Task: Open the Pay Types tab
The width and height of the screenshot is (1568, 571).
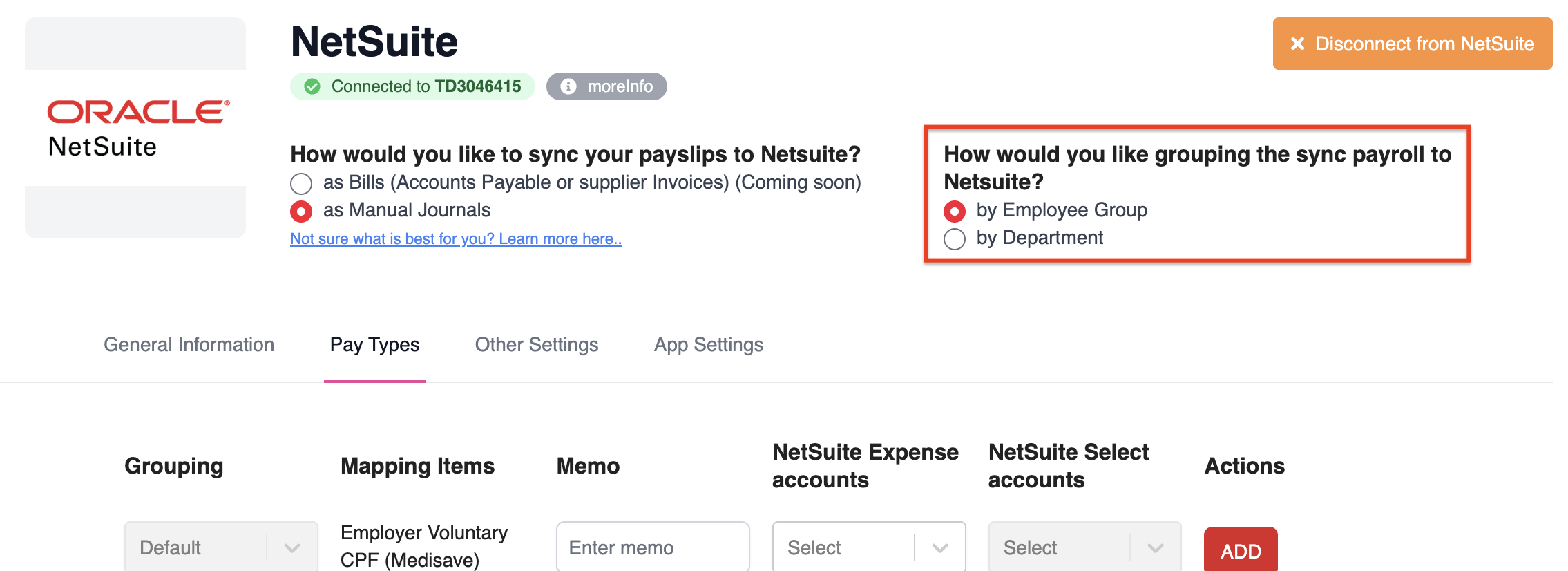Action: coord(374,344)
